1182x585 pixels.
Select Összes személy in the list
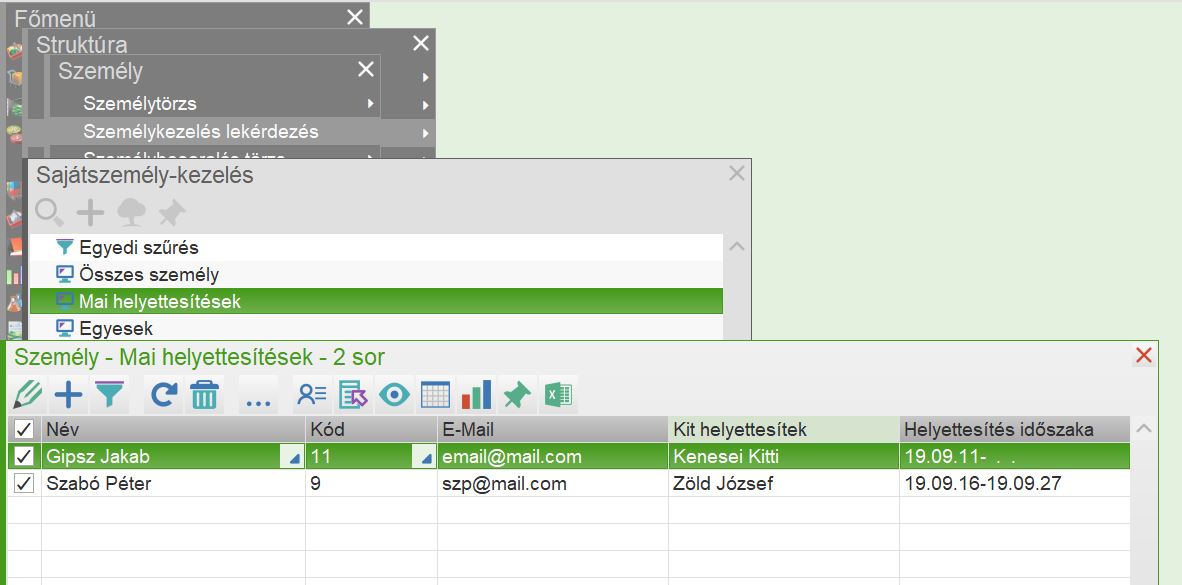[375, 274]
